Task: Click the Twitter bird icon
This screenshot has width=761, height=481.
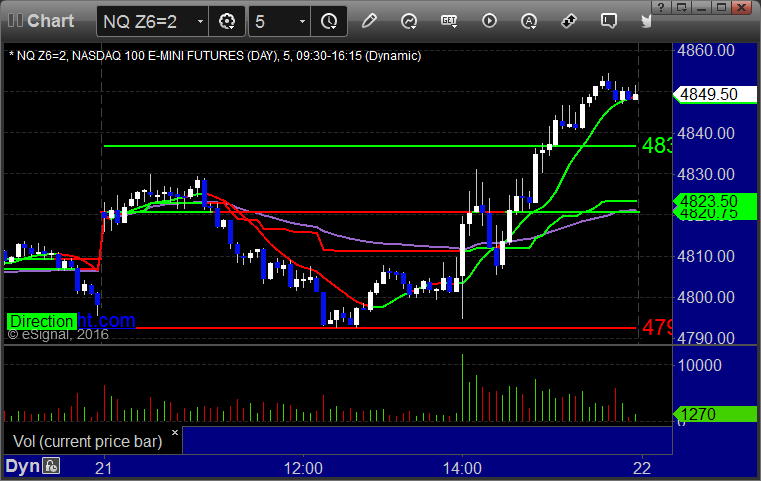Action: pos(646,21)
